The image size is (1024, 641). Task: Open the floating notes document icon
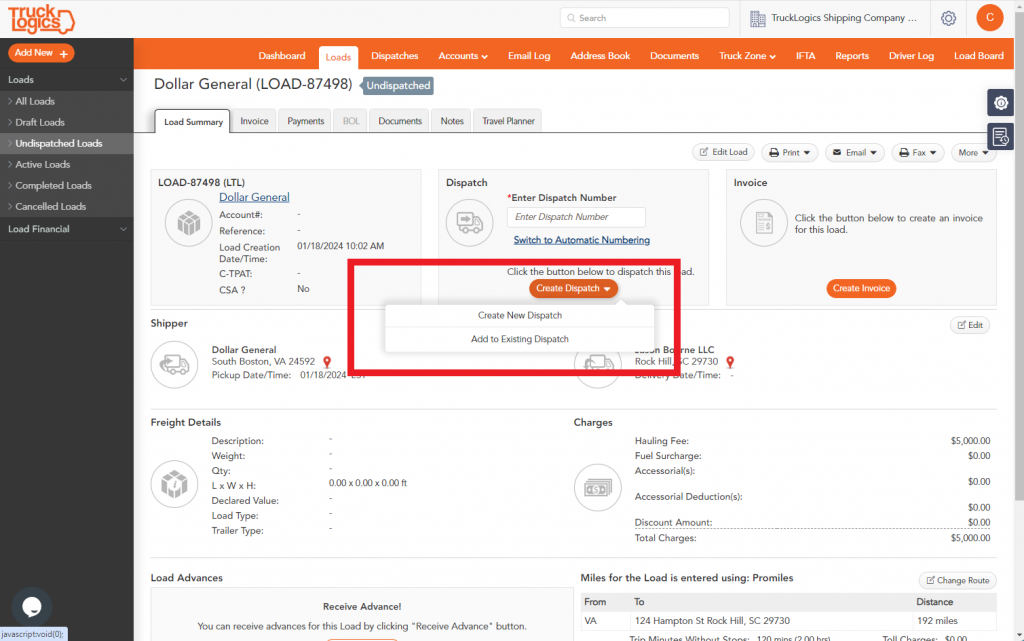pyautogui.click(x=1000, y=136)
